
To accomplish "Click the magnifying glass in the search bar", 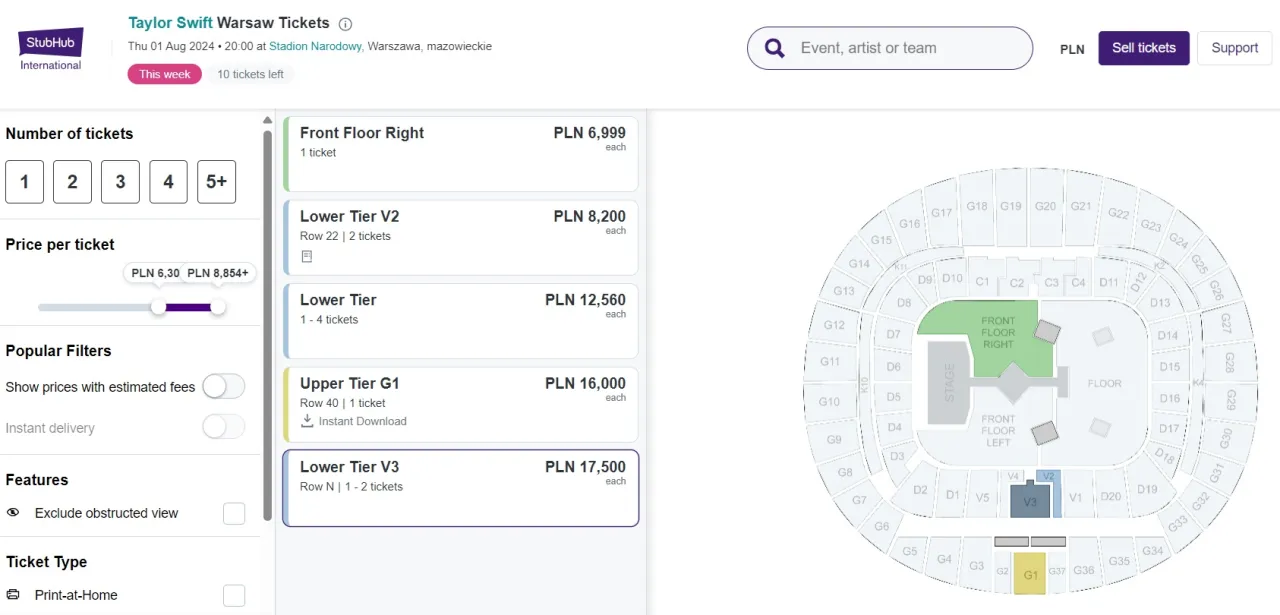I will coord(772,47).
